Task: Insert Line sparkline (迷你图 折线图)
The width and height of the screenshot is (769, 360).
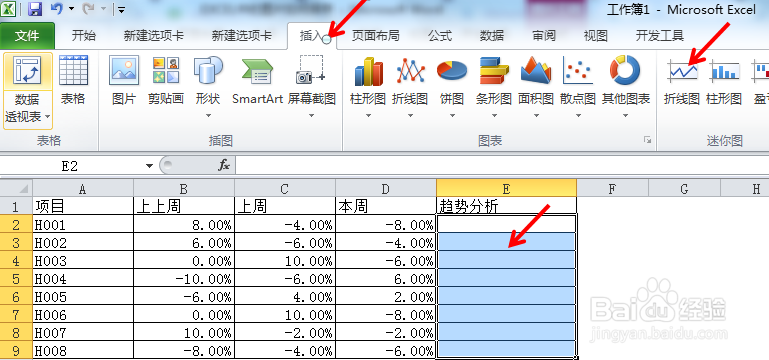Action: (x=682, y=81)
